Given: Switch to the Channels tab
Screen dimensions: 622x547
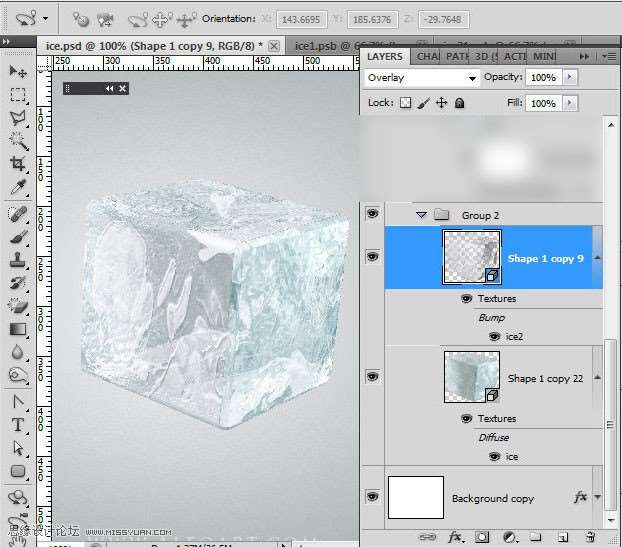Looking at the screenshot, I should click(427, 57).
